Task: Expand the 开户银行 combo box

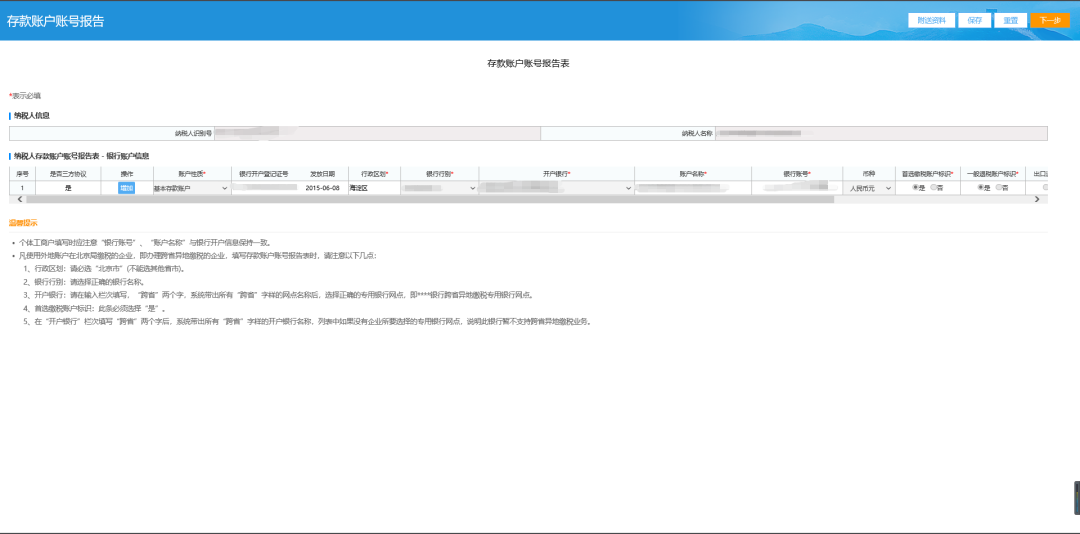Action: tap(557, 188)
